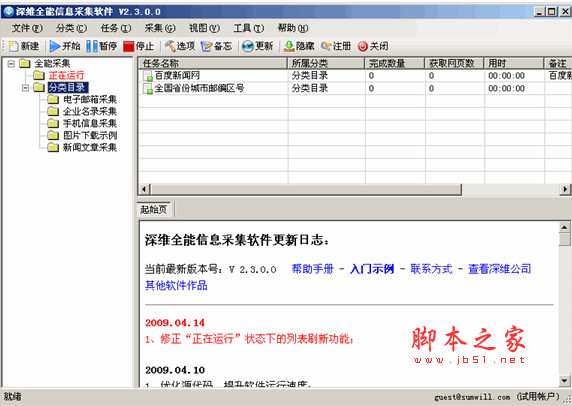This screenshot has width=572, height=406.
Task: Sort by 所属分类 column header
Action: tap(326, 63)
